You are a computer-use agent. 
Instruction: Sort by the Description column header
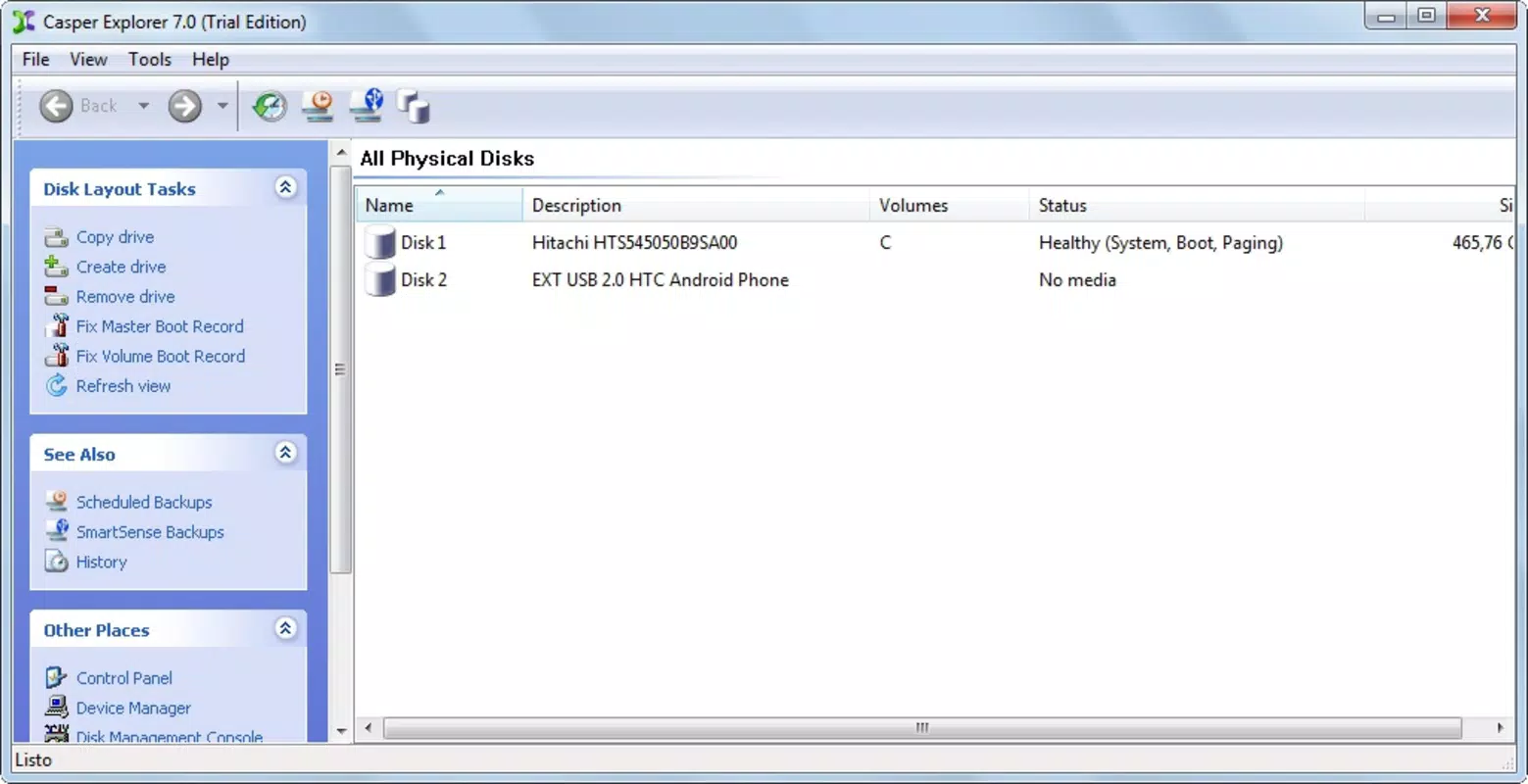[696, 205]
